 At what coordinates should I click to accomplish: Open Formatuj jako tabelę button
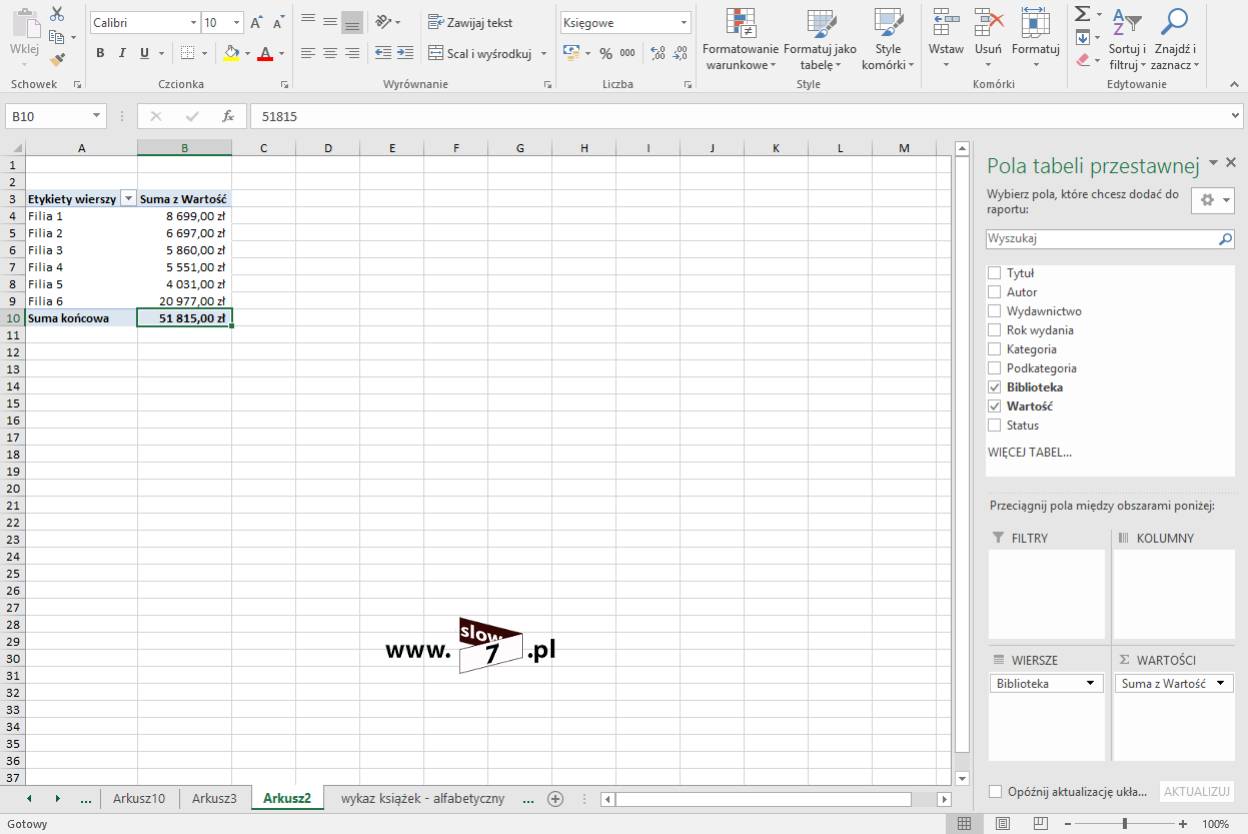tap(820, 40)
